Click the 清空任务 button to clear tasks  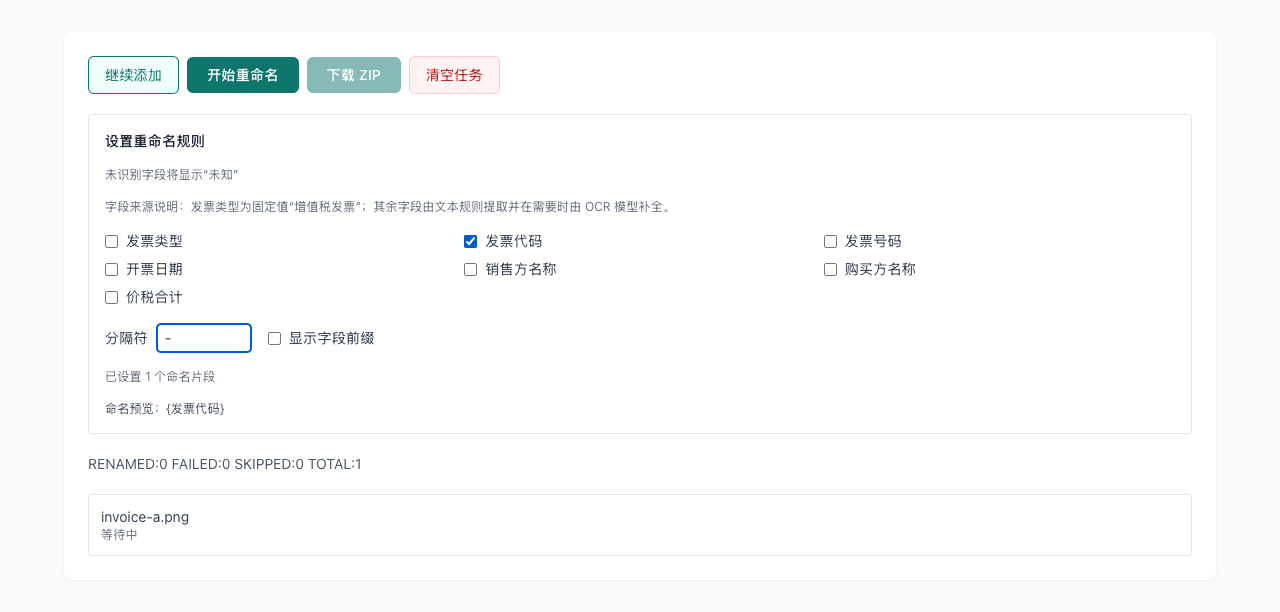(454, 75)
